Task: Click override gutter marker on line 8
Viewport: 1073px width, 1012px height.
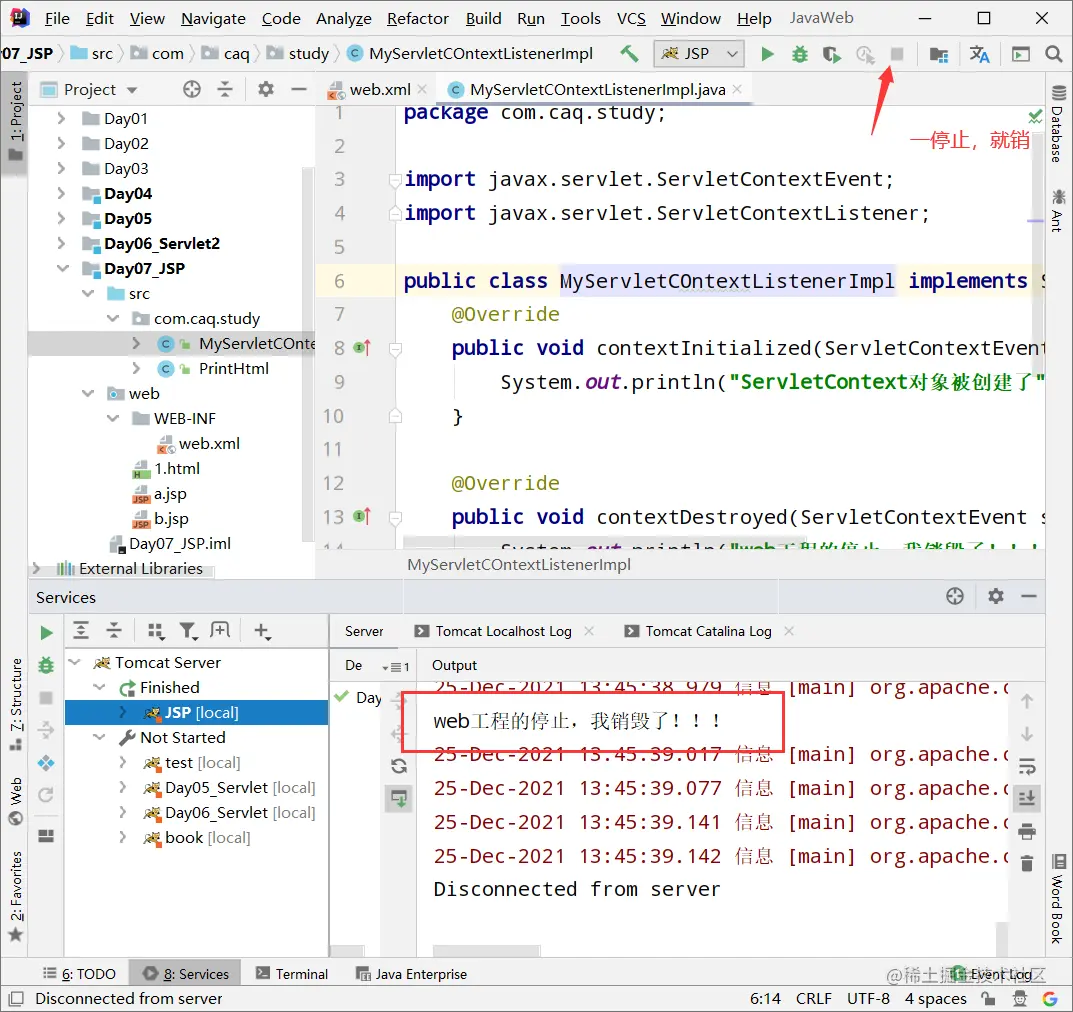Action: (362, 348)
